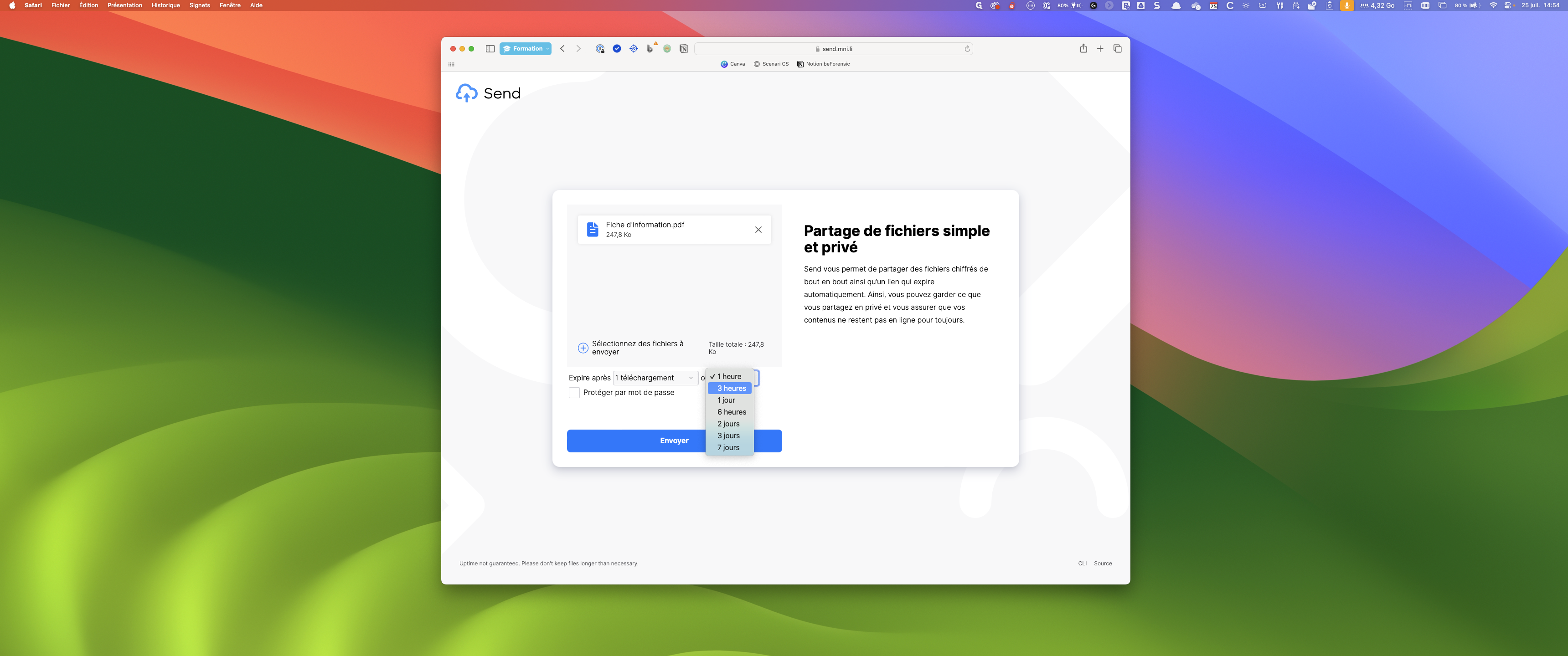Click the 4,32 Go memory indicator
1568x656 pixels.
[1377, 5]
